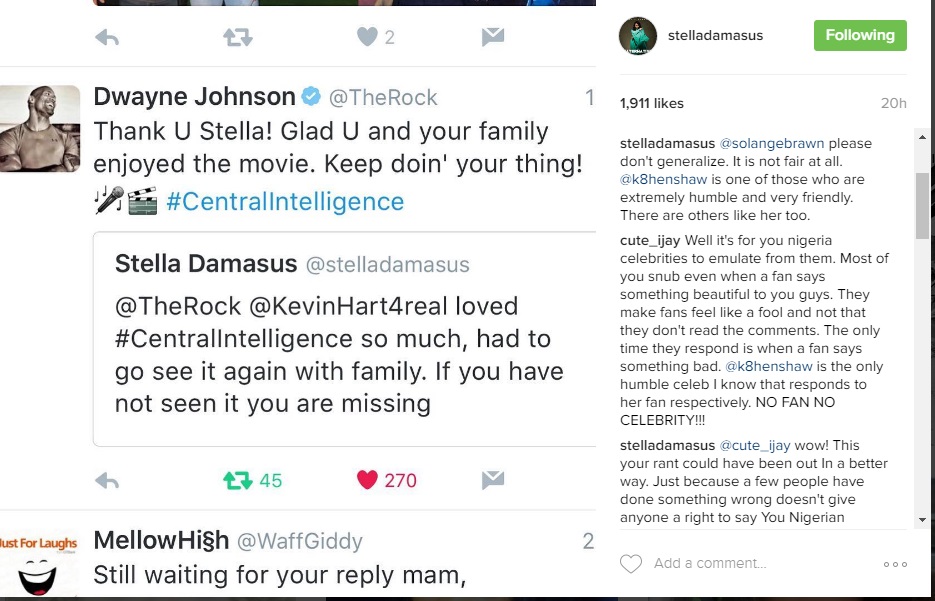
Task: Open the @k8henshaw mention in cute_ijay's comment
Action: 769,367
